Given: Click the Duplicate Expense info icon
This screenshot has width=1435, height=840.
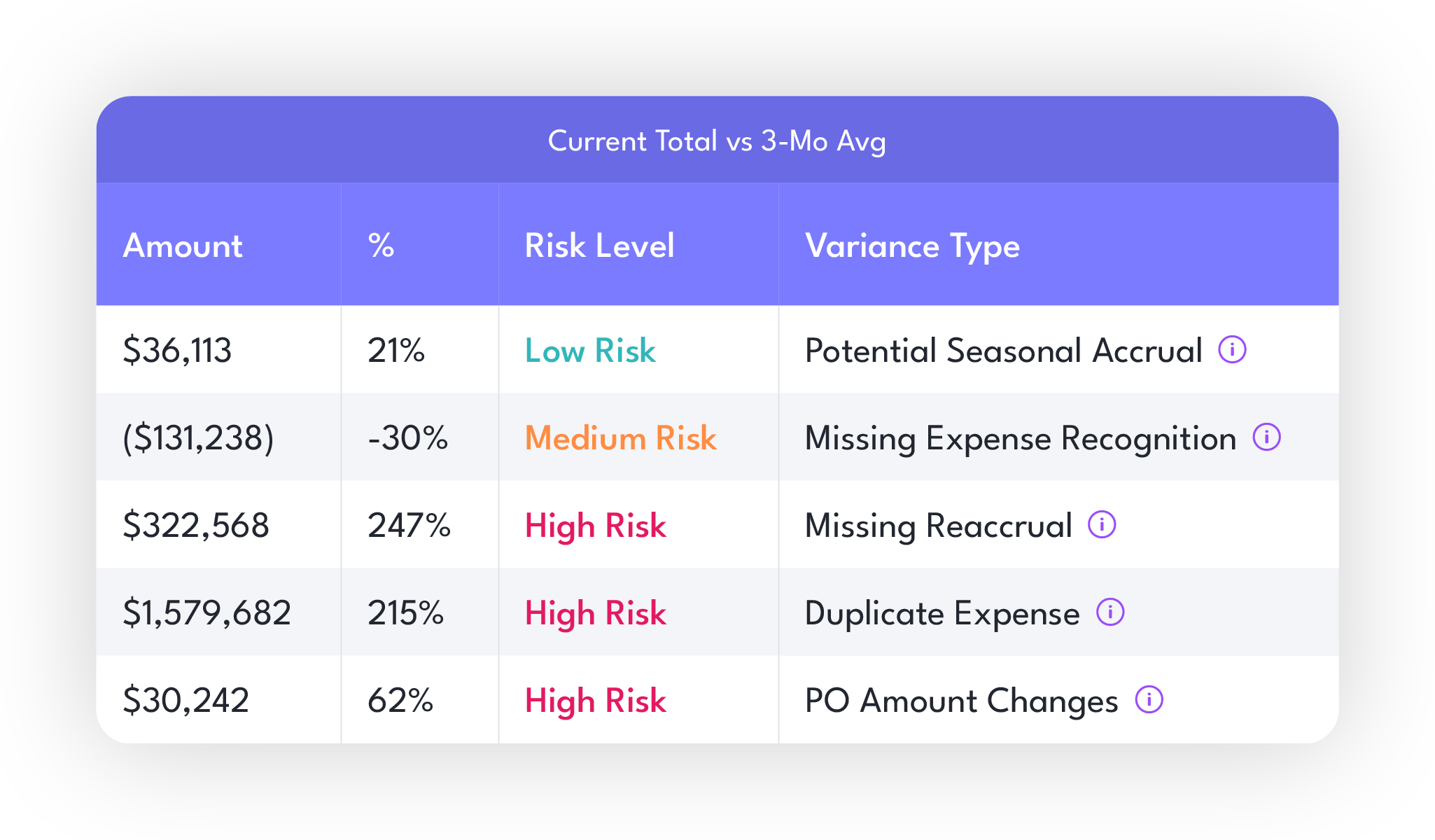Looking at the screenshot, I should 1111,612.
